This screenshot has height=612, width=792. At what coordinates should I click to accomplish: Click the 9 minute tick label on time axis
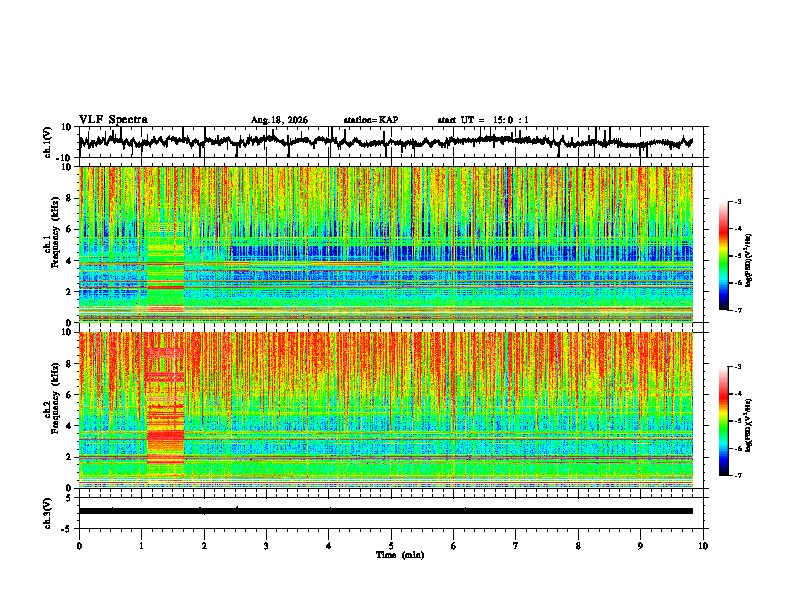pyautogui.click(x=640, y=546)
